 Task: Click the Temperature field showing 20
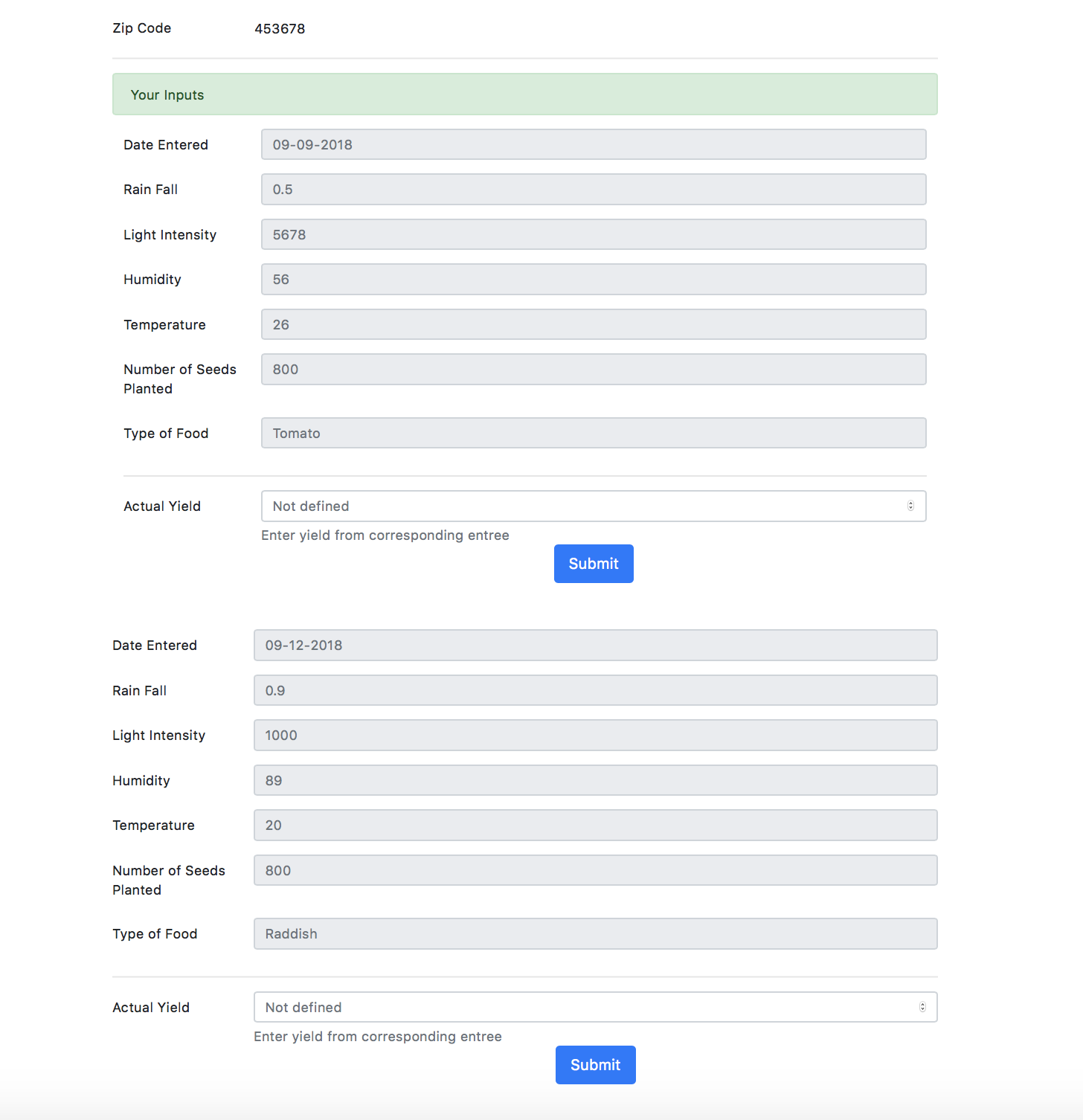pos(595,825)
